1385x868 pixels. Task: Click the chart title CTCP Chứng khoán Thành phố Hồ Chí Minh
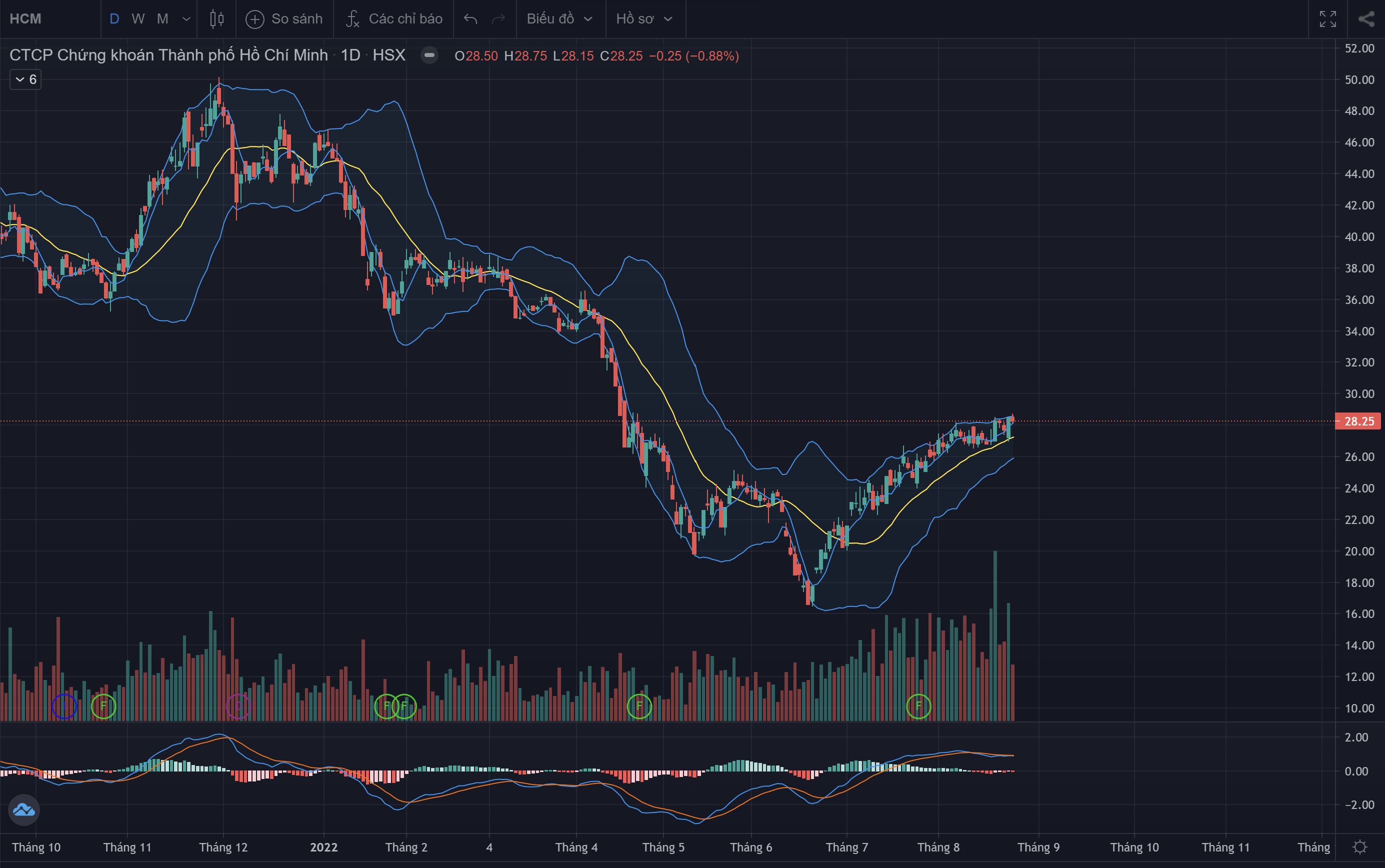click(168, 55)
